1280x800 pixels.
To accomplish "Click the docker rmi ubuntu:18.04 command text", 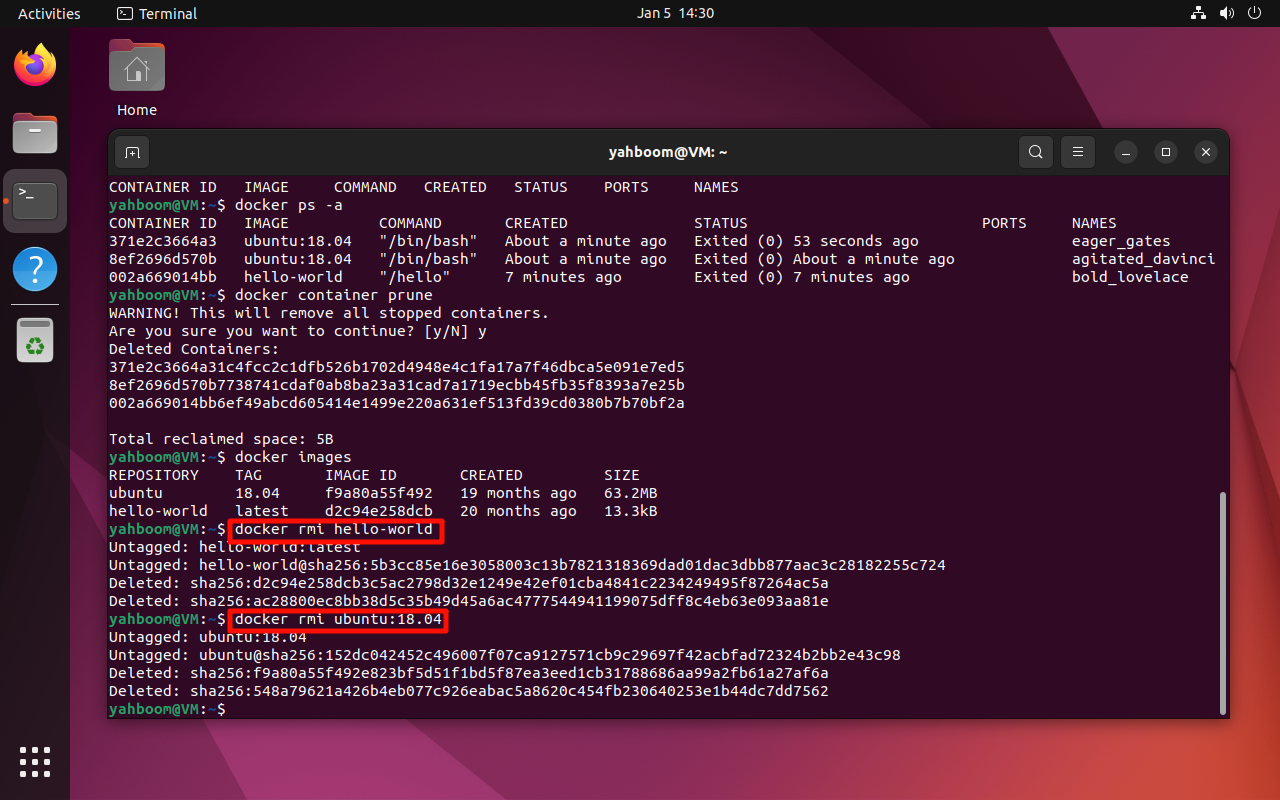I will coord(338,619).
